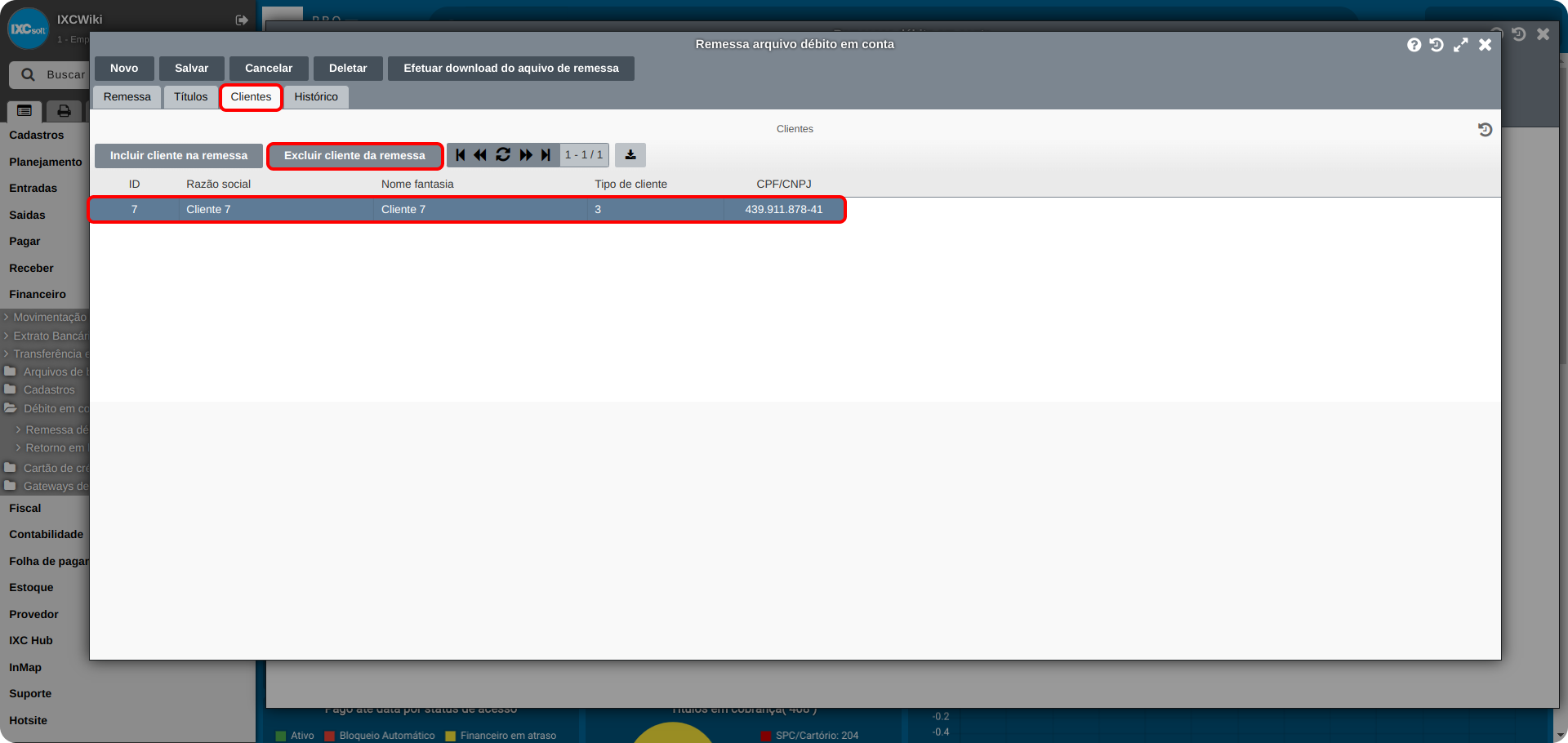Screen dimensions: 1568x743
Task: Sort by CPF/CNPJ column header
Action: [784, 185]
